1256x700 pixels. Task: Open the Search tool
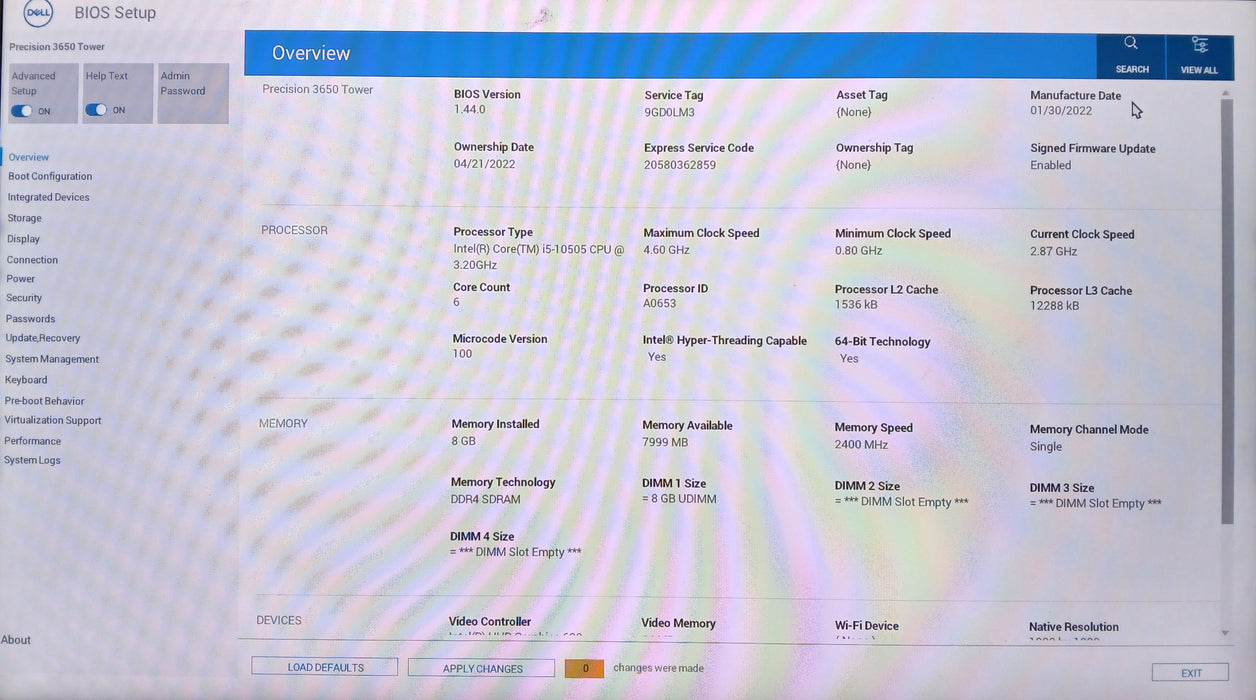tap(1131, 54)
